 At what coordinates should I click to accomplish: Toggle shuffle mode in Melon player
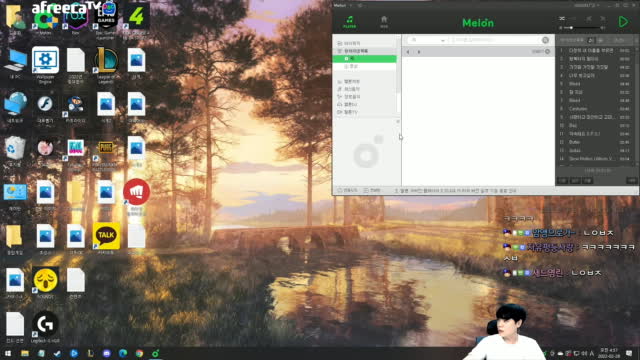coord(562,18)
